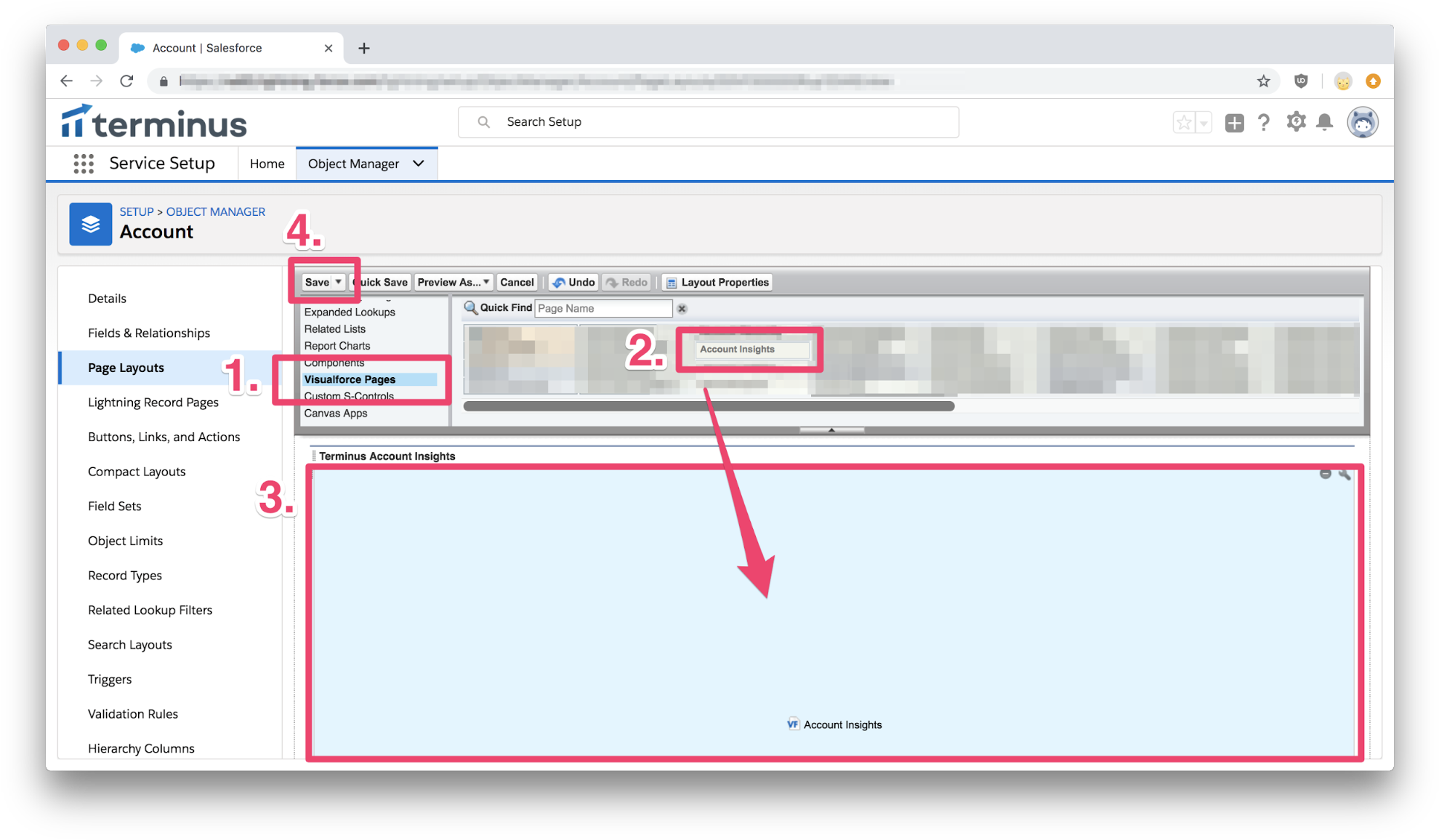The image size is (1439, 840).
Task: Clear Quick Find with the x icon
Action: point(682,309)
